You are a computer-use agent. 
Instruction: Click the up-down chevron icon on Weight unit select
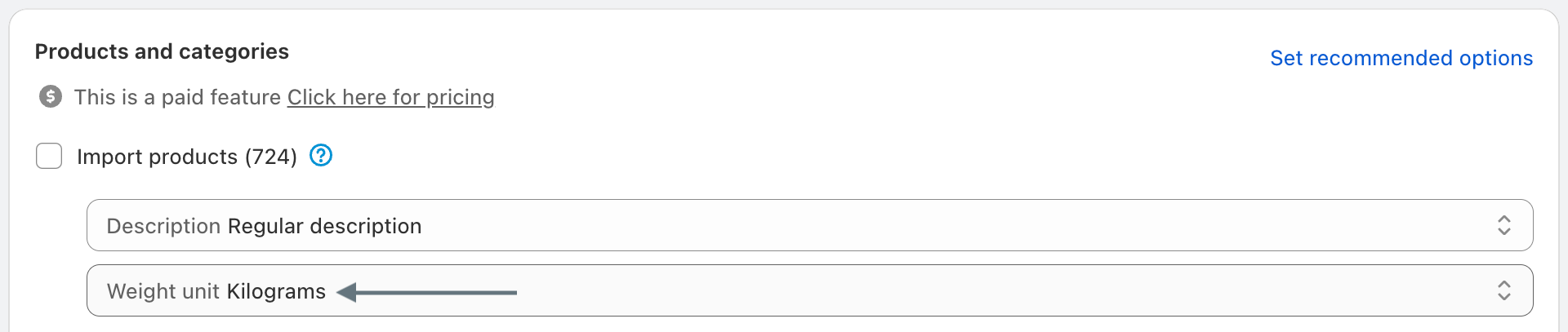pyautogui.click(x=1503, y=290)
